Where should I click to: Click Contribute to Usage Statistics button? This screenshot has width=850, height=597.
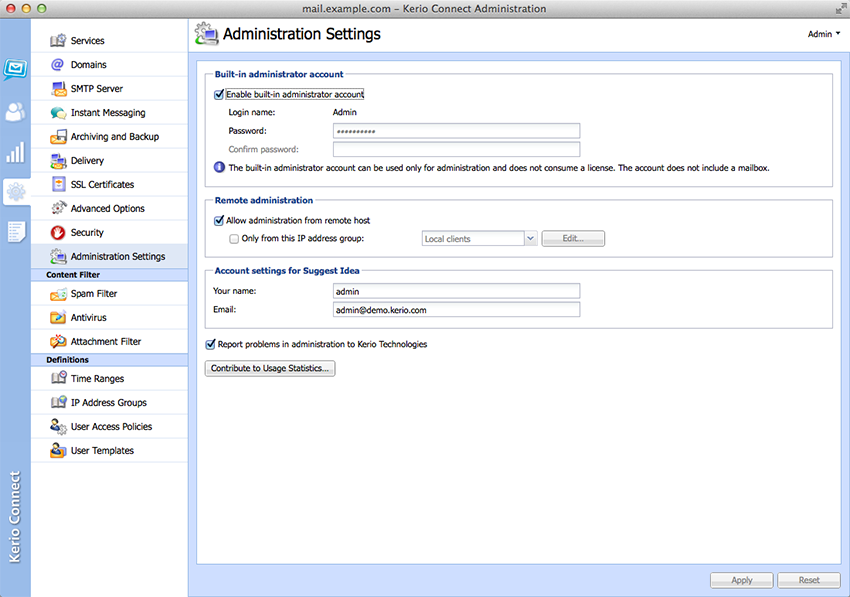(270, 368)
